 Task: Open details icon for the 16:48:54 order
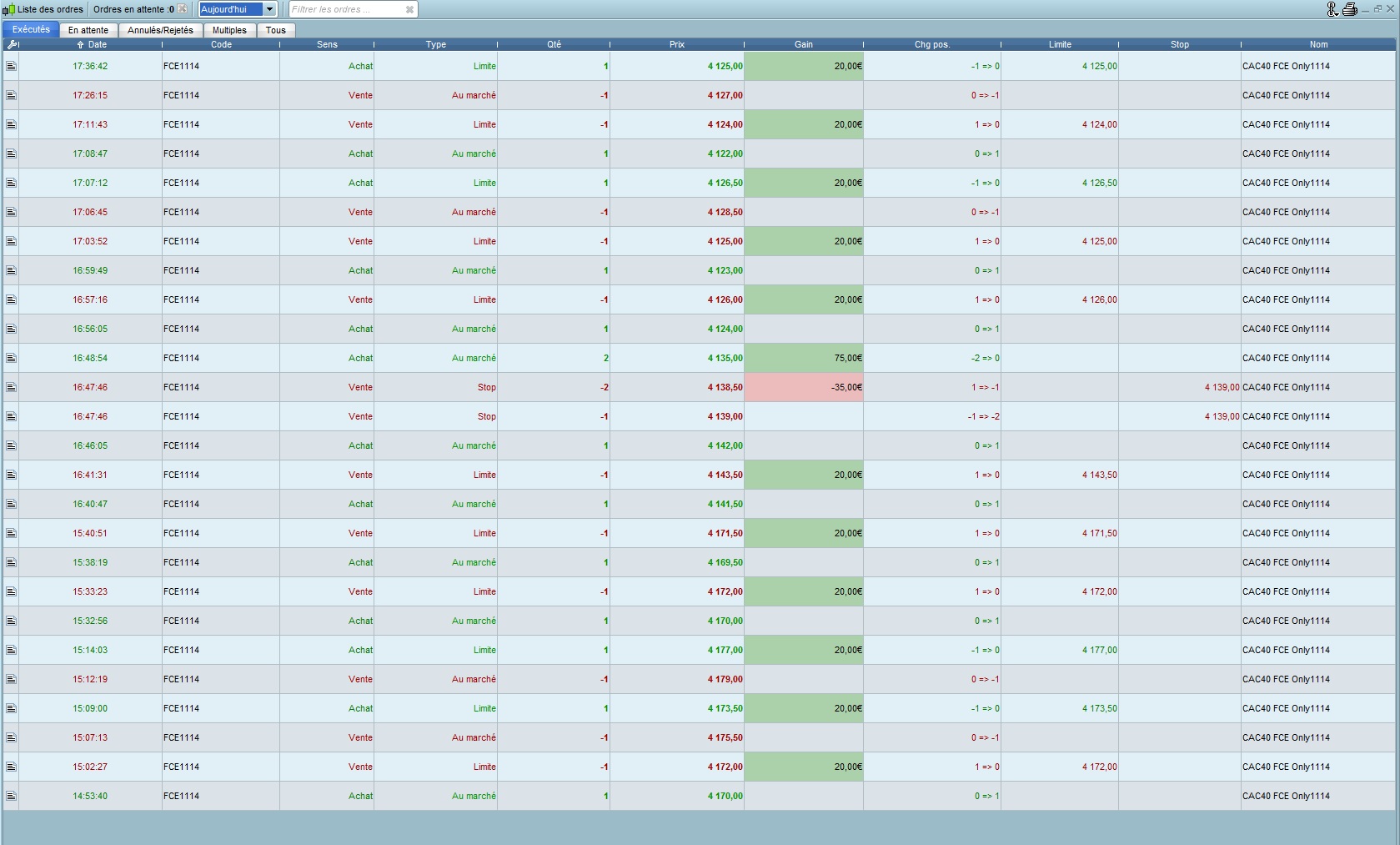pyautogui.click(x=11, y=358)
